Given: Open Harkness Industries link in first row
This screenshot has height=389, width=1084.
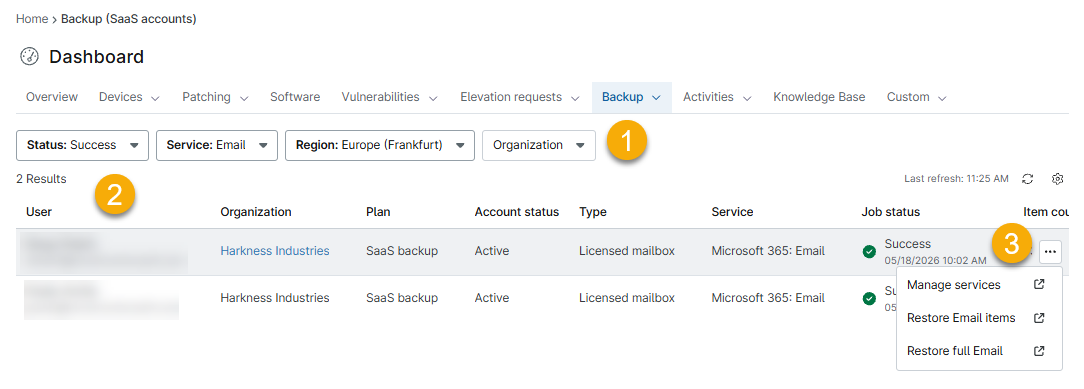Looking at the screenshot, I should tap(274, 251).
